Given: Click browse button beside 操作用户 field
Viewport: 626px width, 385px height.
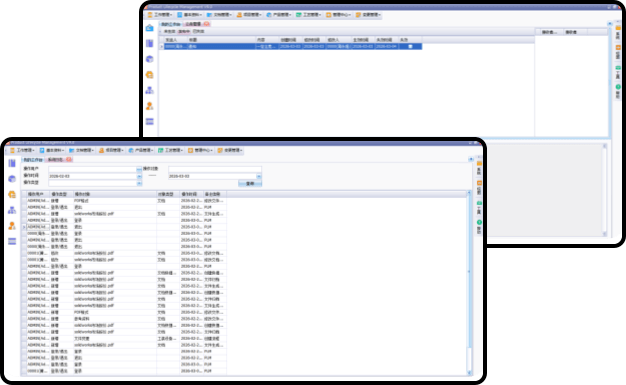Looking at the screenshot, I should coord(139,169).
